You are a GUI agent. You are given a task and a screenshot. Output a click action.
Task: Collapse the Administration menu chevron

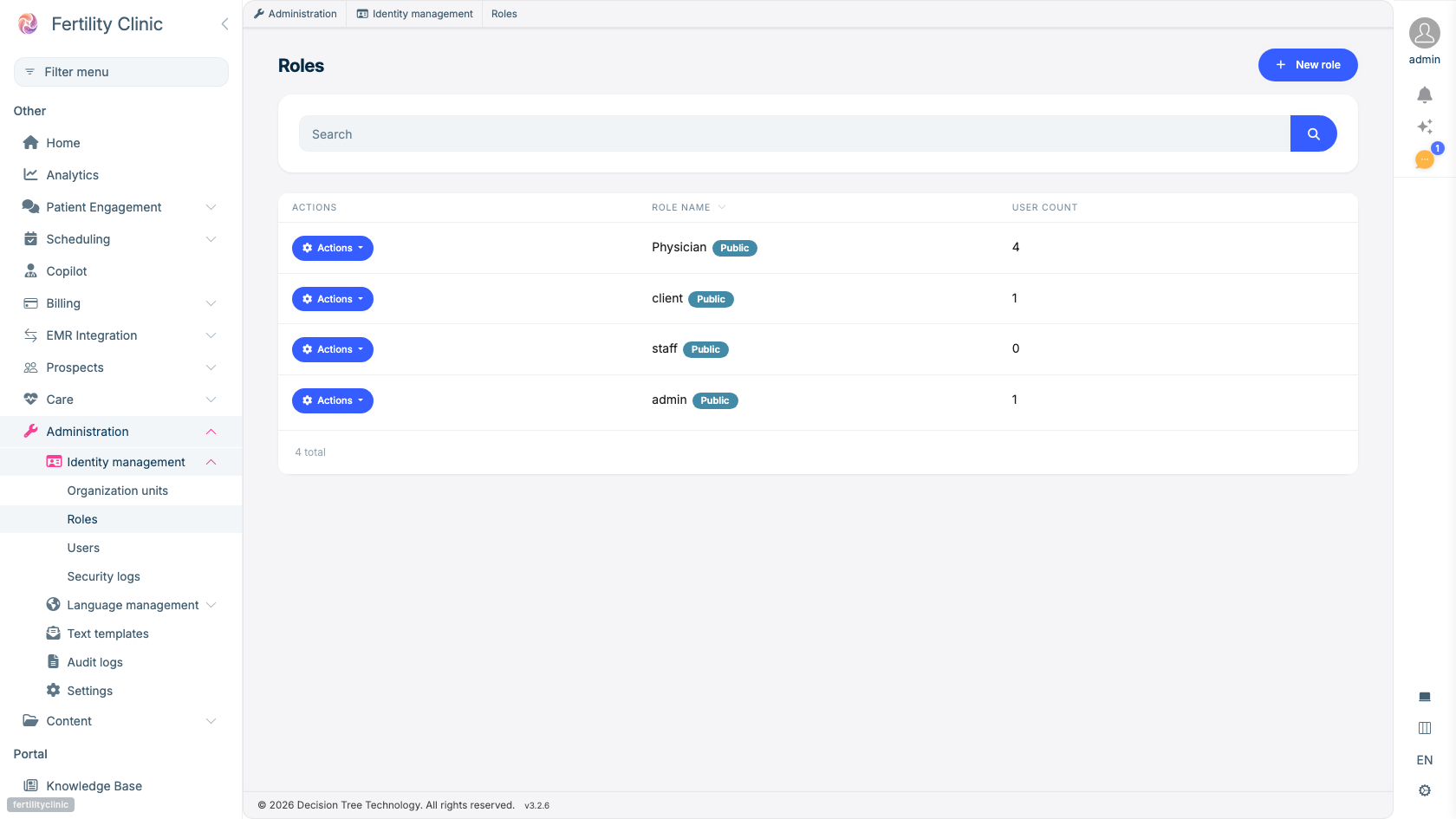pos(211,432)
